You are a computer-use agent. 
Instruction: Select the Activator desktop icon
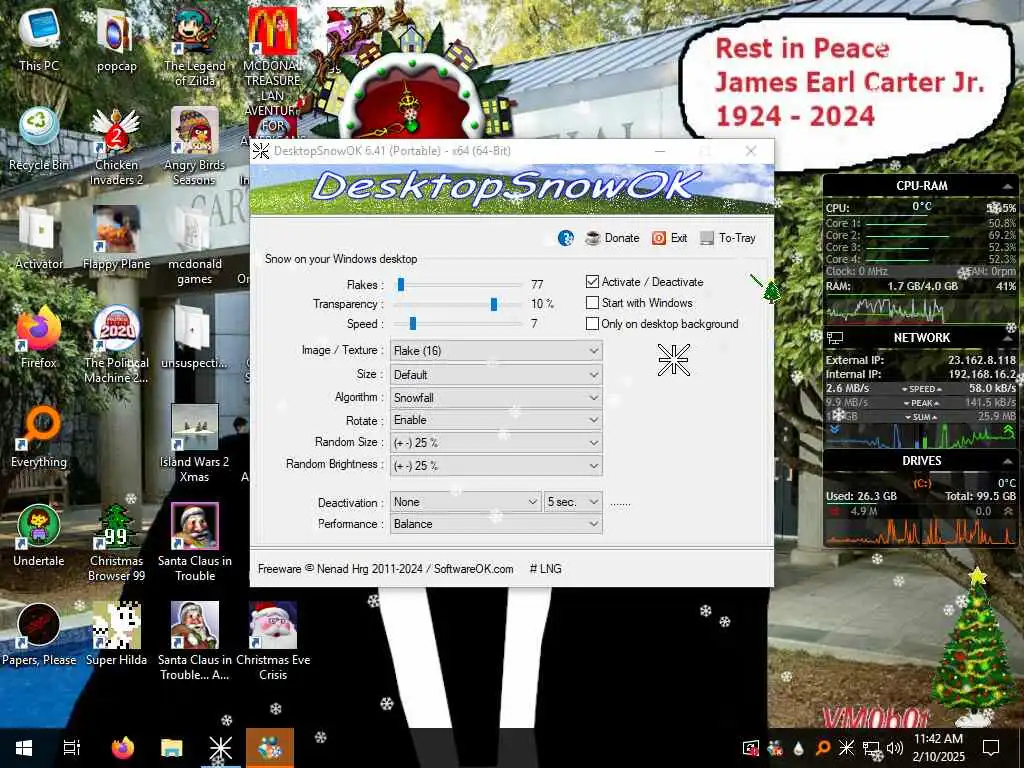[39, 238]
